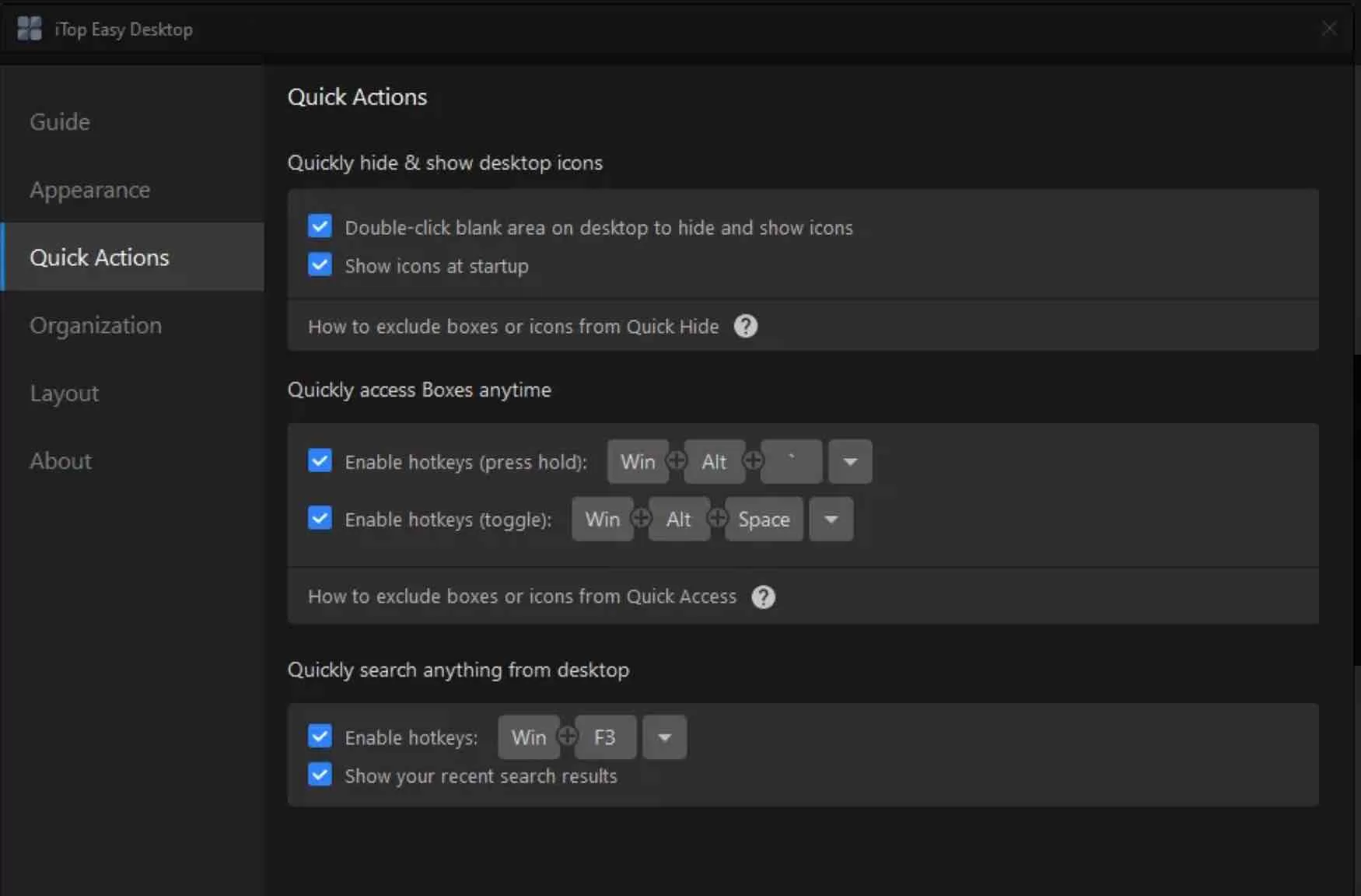Disable Show icons at startup
The height and width of the screenshot is (896, 1361).
319,264
